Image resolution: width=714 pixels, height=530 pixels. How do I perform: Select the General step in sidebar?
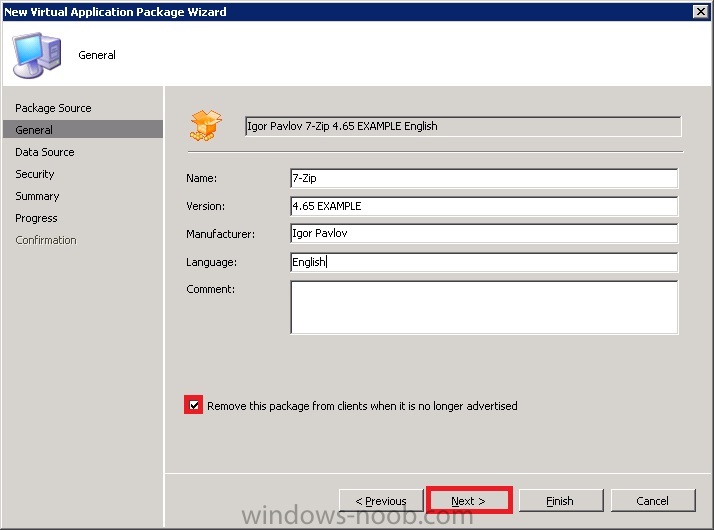[x=82, y=129]
